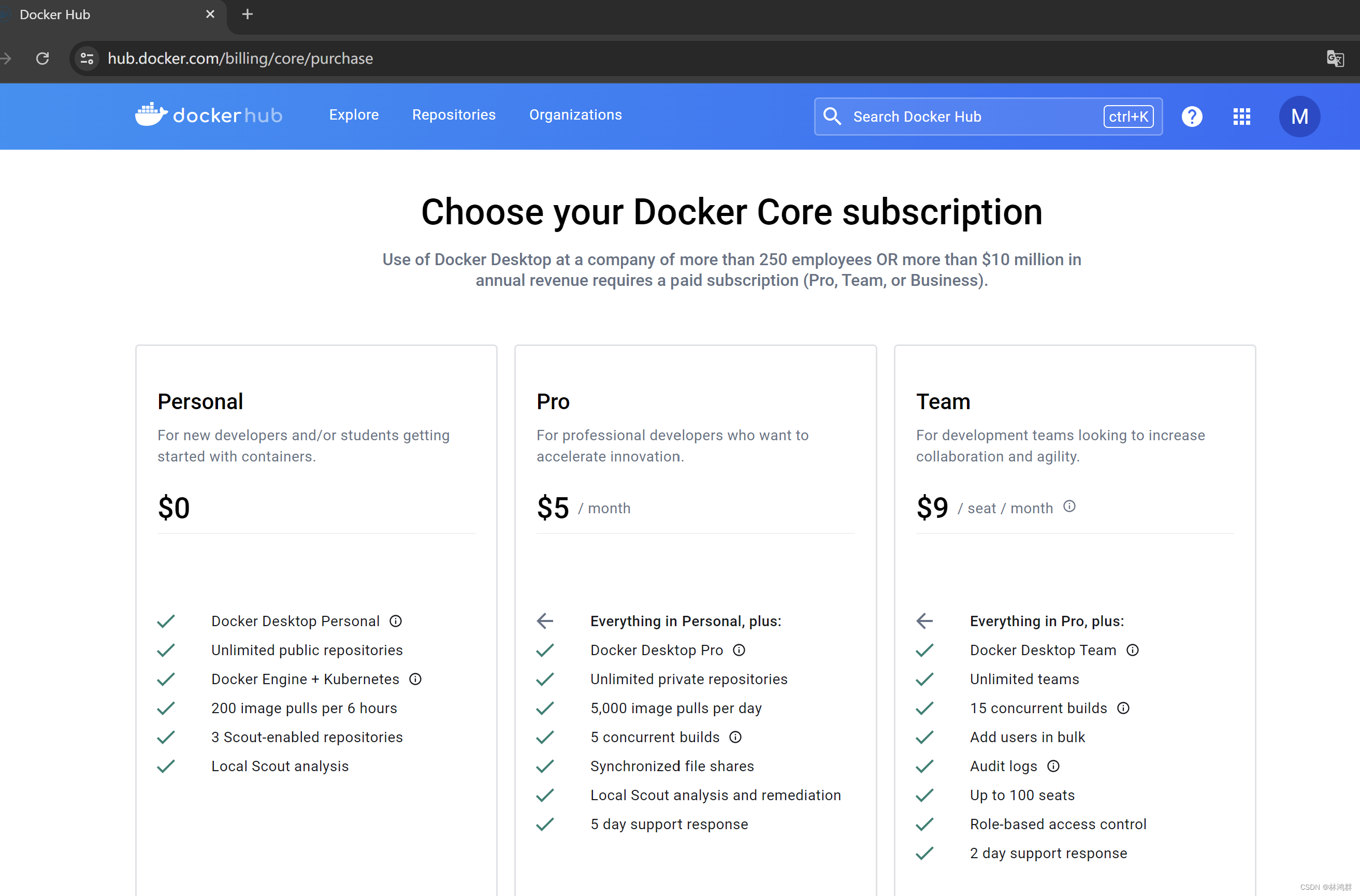Click info icon next to seat / month

1069,507
